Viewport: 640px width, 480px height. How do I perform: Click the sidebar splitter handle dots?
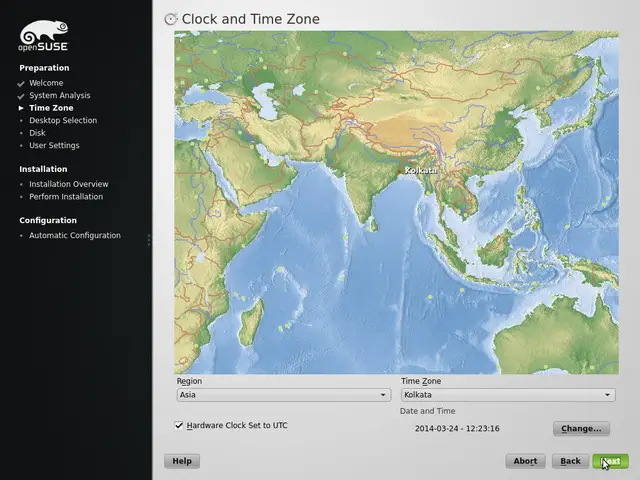coord(149,240)
